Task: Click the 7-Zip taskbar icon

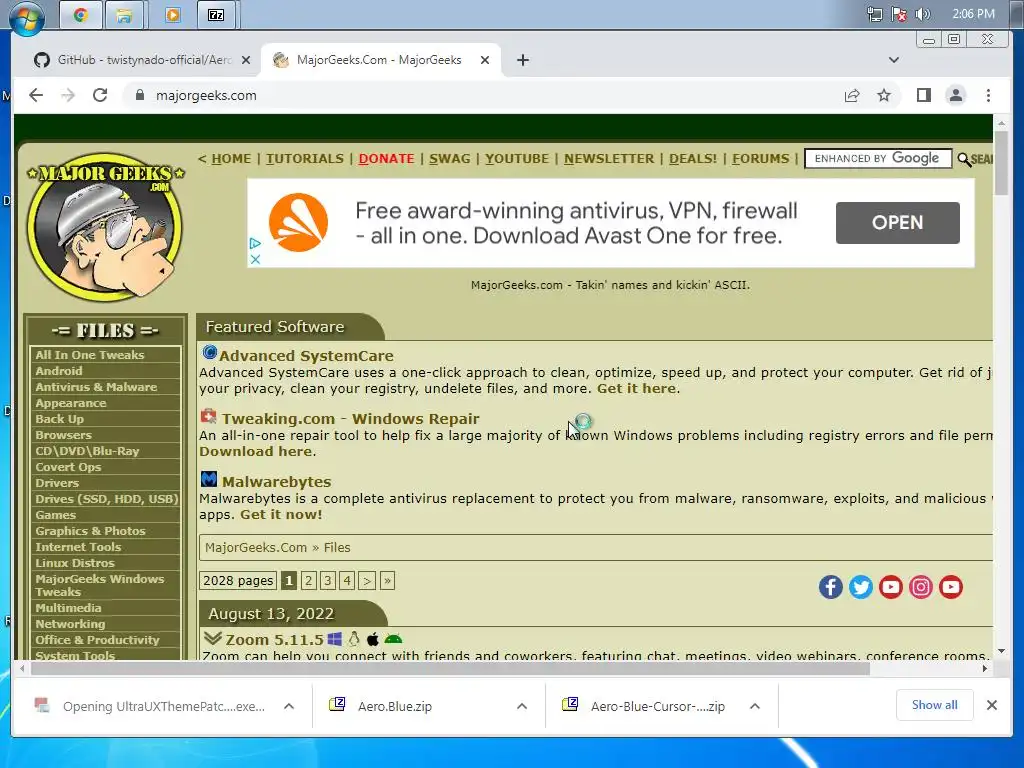Action: (x=216, y=15)
